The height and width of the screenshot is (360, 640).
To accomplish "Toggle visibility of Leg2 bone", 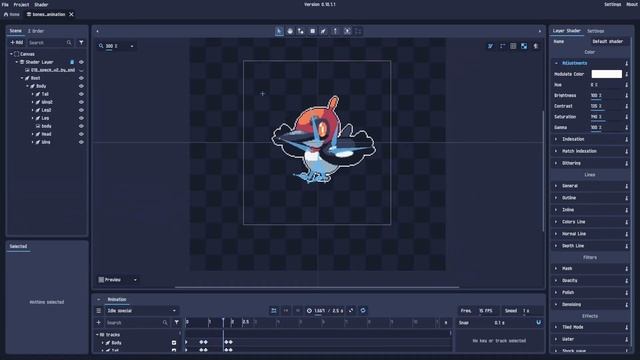I will coord(81,110).
